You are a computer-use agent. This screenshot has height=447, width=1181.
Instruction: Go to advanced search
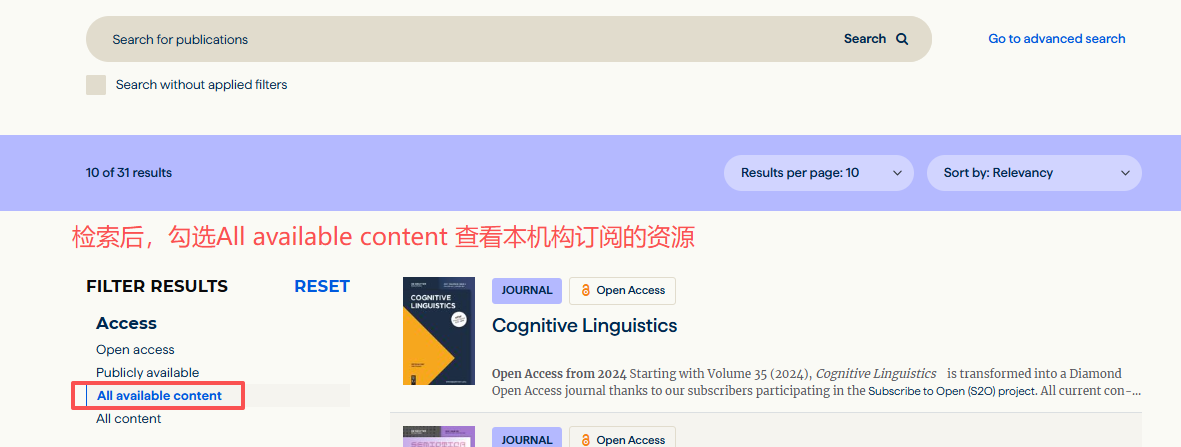coord(1056,39)
